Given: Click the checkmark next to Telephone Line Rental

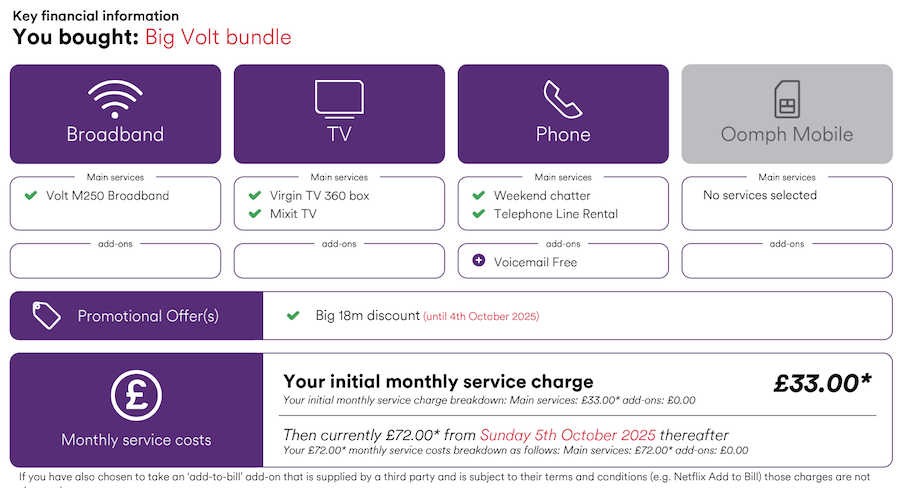Looking at the screenshot, I should [479, 214].
